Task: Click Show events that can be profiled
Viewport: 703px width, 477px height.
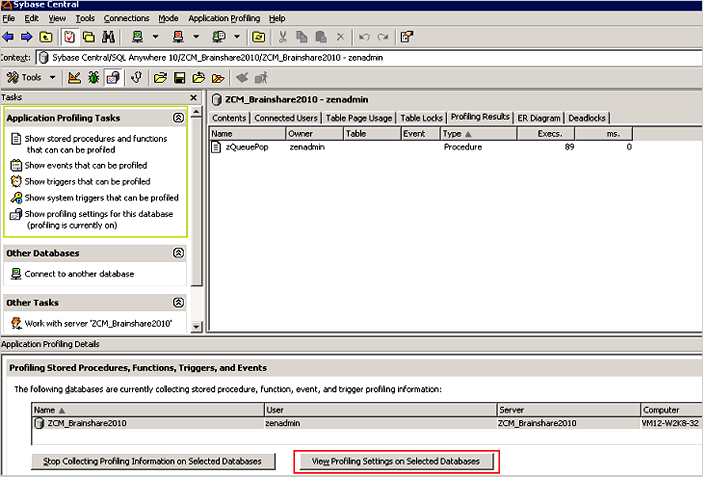Action: pos(86,165)
